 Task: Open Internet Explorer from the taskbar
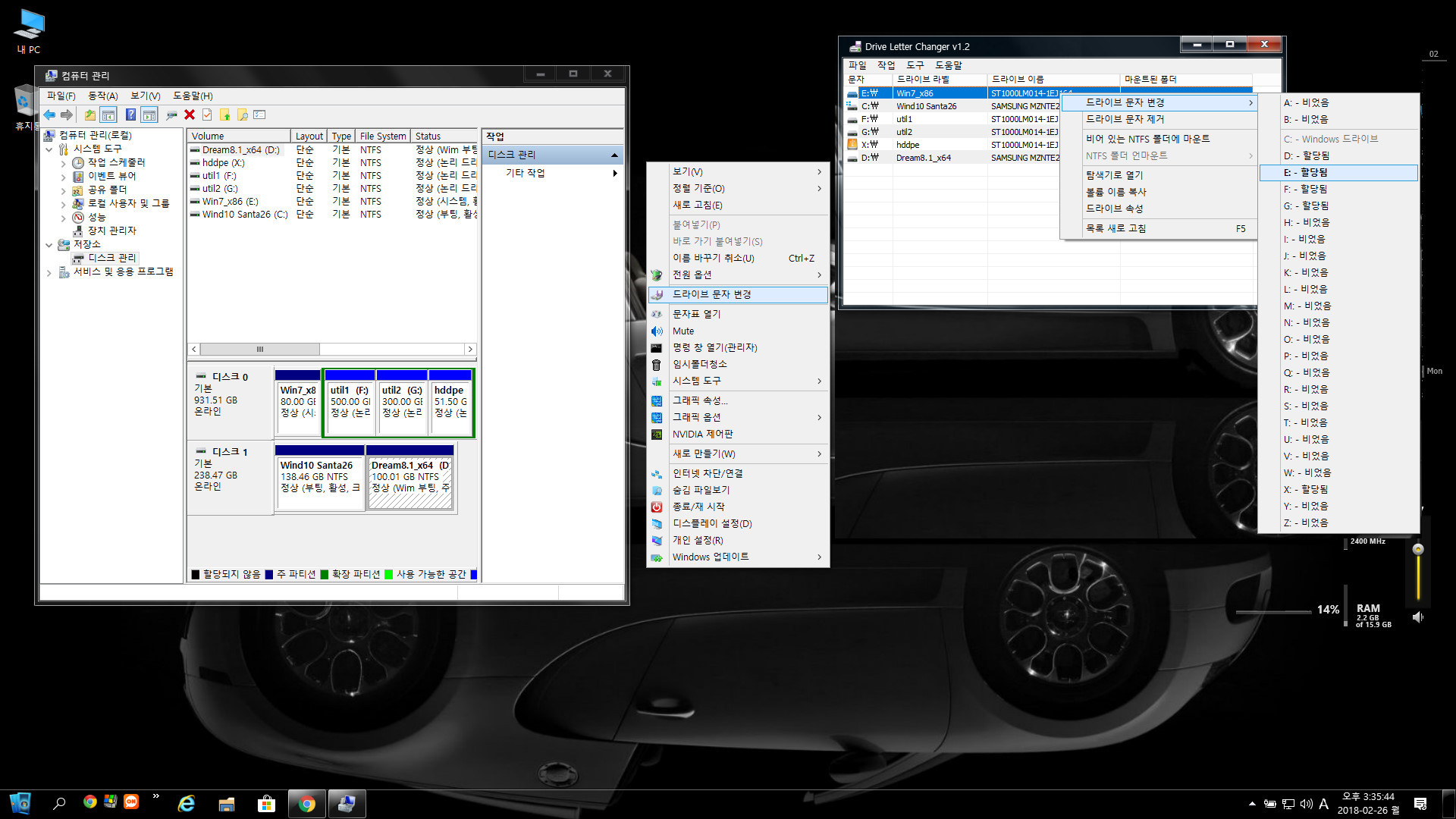[186, 803]
